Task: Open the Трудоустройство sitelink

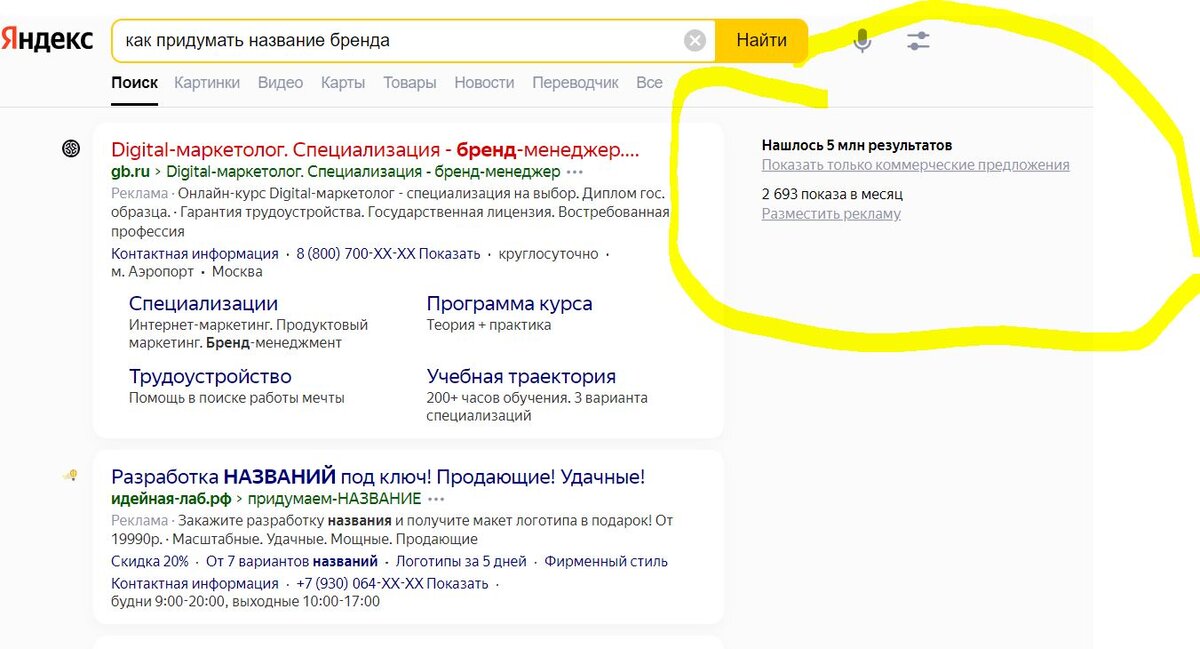Action: [x=210, y=377]
